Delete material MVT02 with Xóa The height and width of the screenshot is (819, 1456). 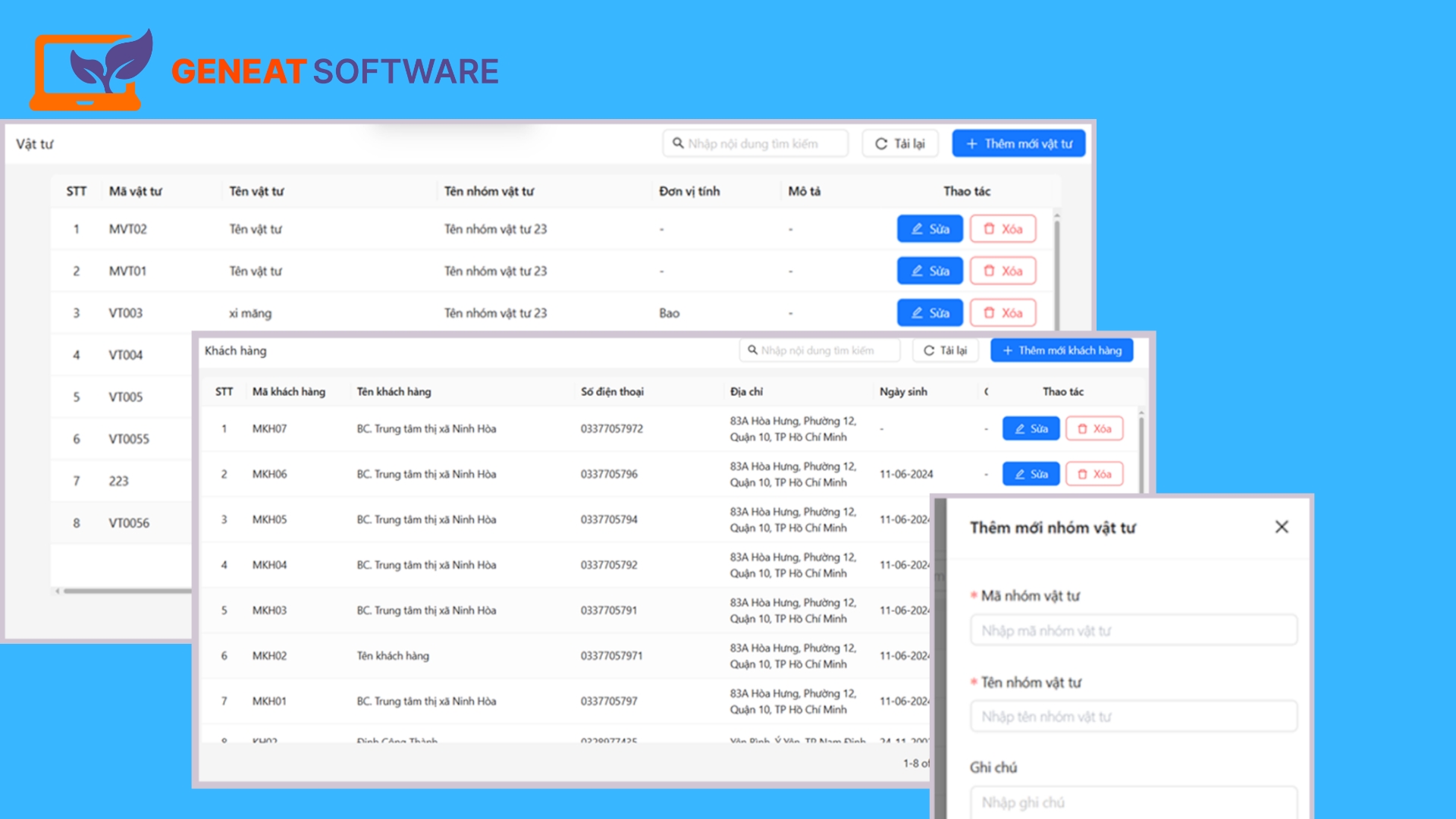tap(1003, 229)
